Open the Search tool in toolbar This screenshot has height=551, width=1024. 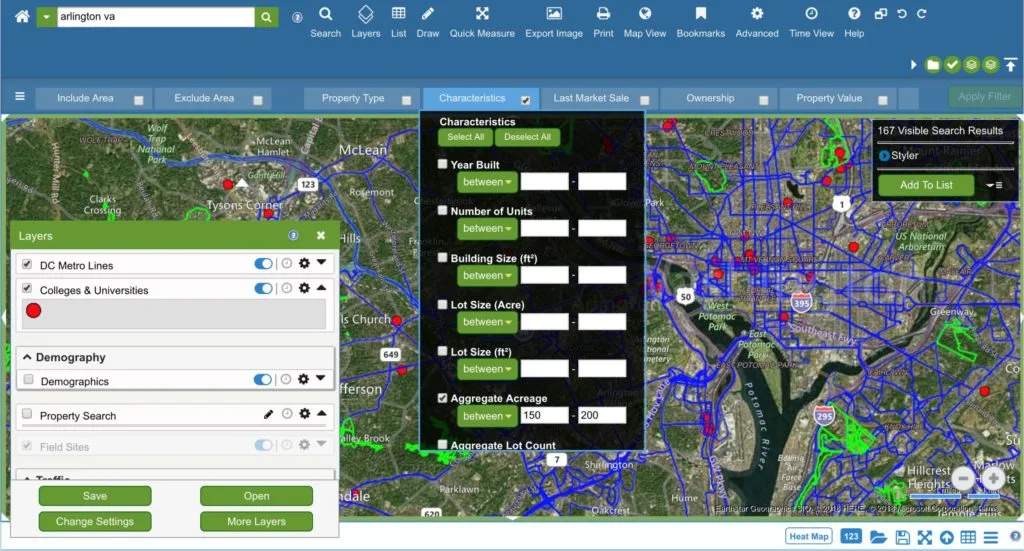click(x=325, y=22)
